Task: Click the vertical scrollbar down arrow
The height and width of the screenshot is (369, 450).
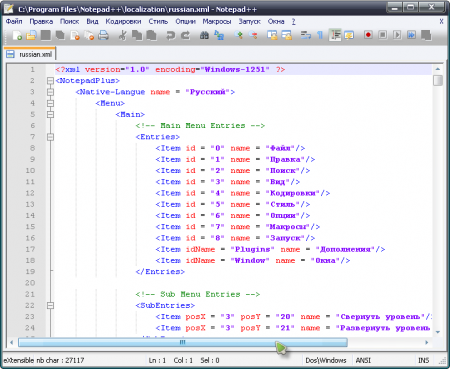Action: [x=438, y=332]
